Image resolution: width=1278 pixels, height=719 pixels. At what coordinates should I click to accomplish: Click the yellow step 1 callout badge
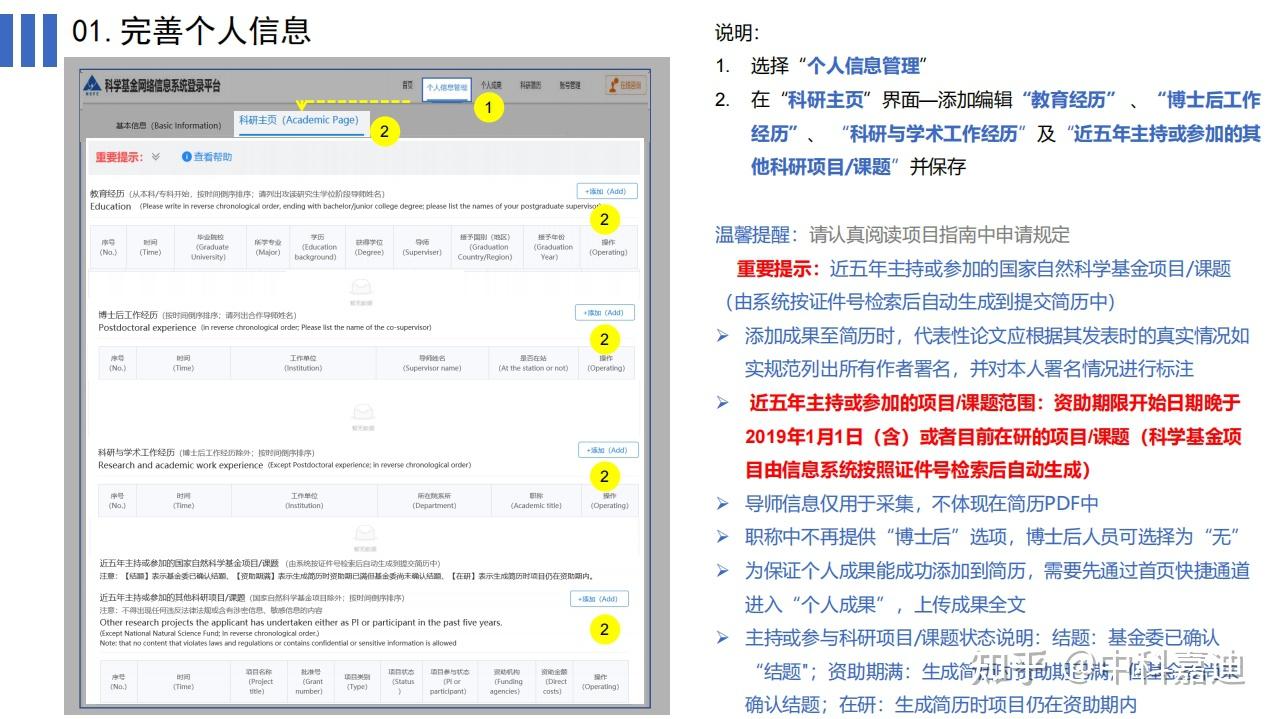point(488,106)
